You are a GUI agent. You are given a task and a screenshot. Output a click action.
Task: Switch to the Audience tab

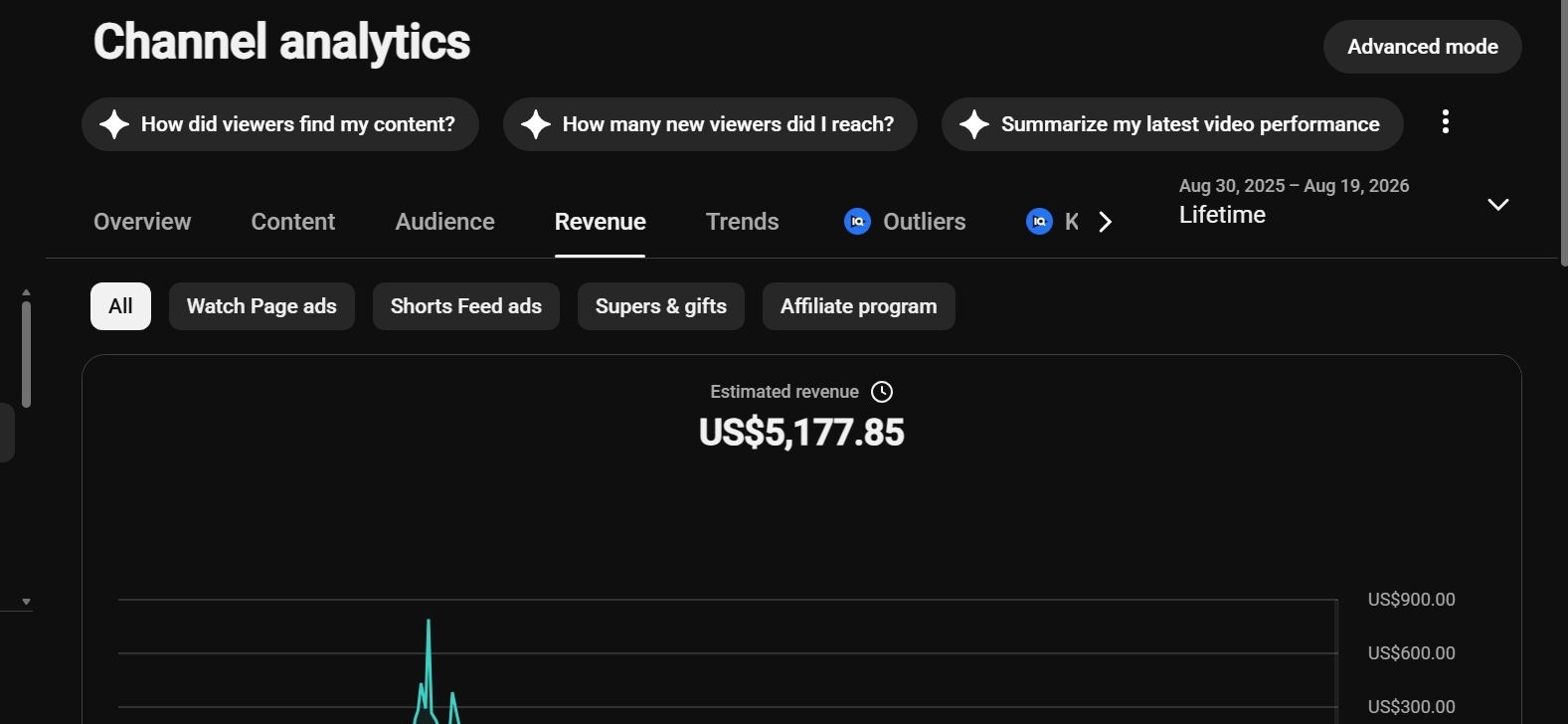point(444,222)
